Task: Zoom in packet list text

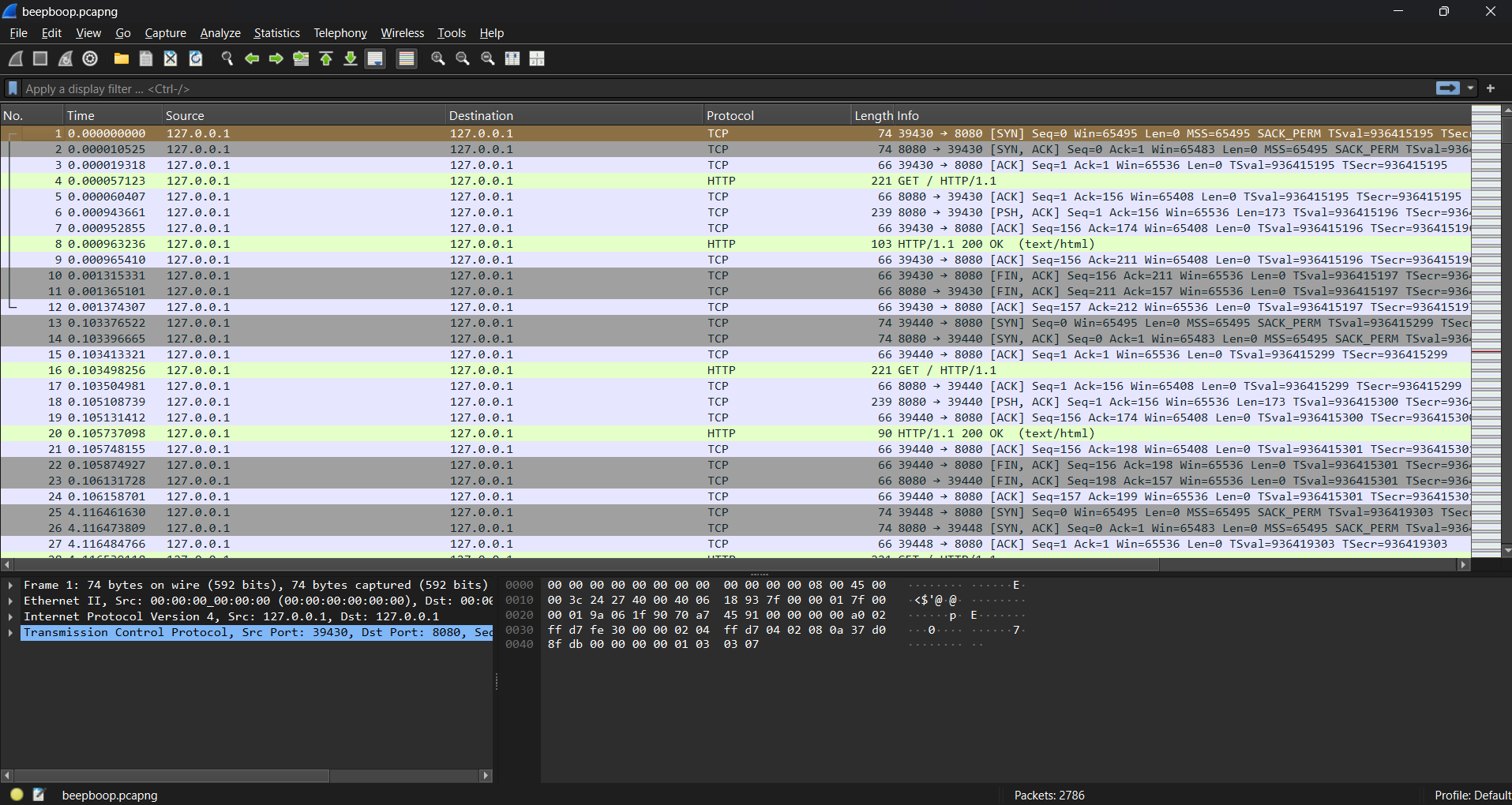Action: (437, 58)
